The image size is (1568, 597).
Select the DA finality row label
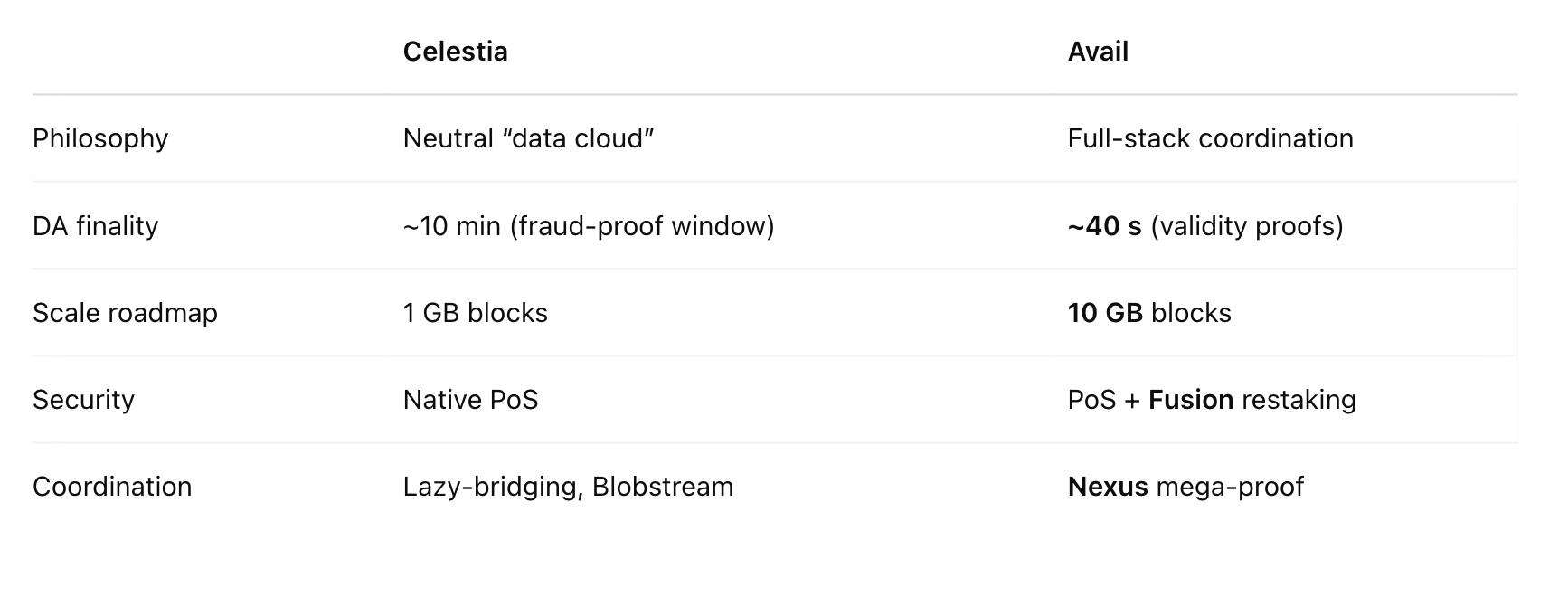[x=95, y=225]
